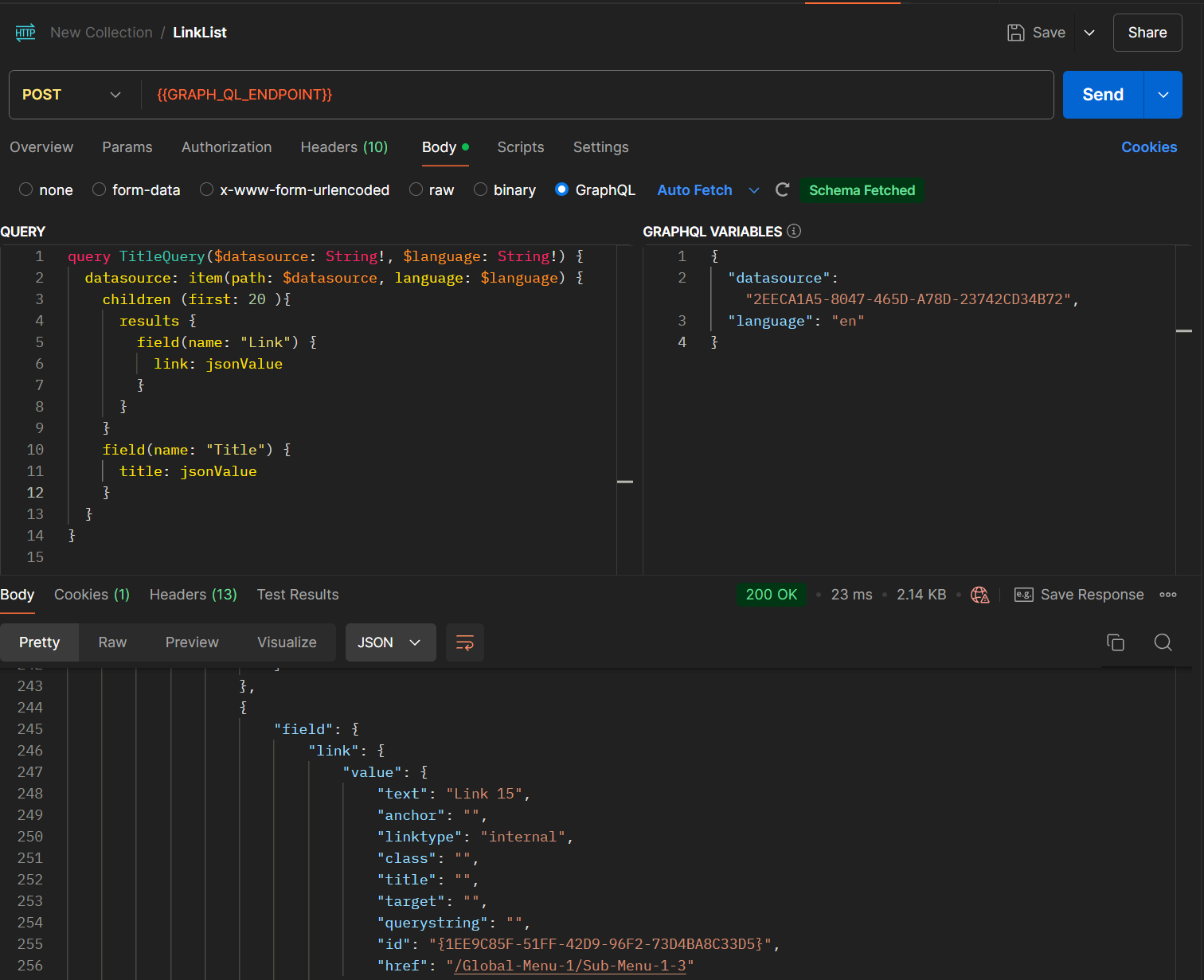Screen dimensions: 1204x980
Task: Open the Auto Fetch dropdown chevron
Action: coord(753,190)
